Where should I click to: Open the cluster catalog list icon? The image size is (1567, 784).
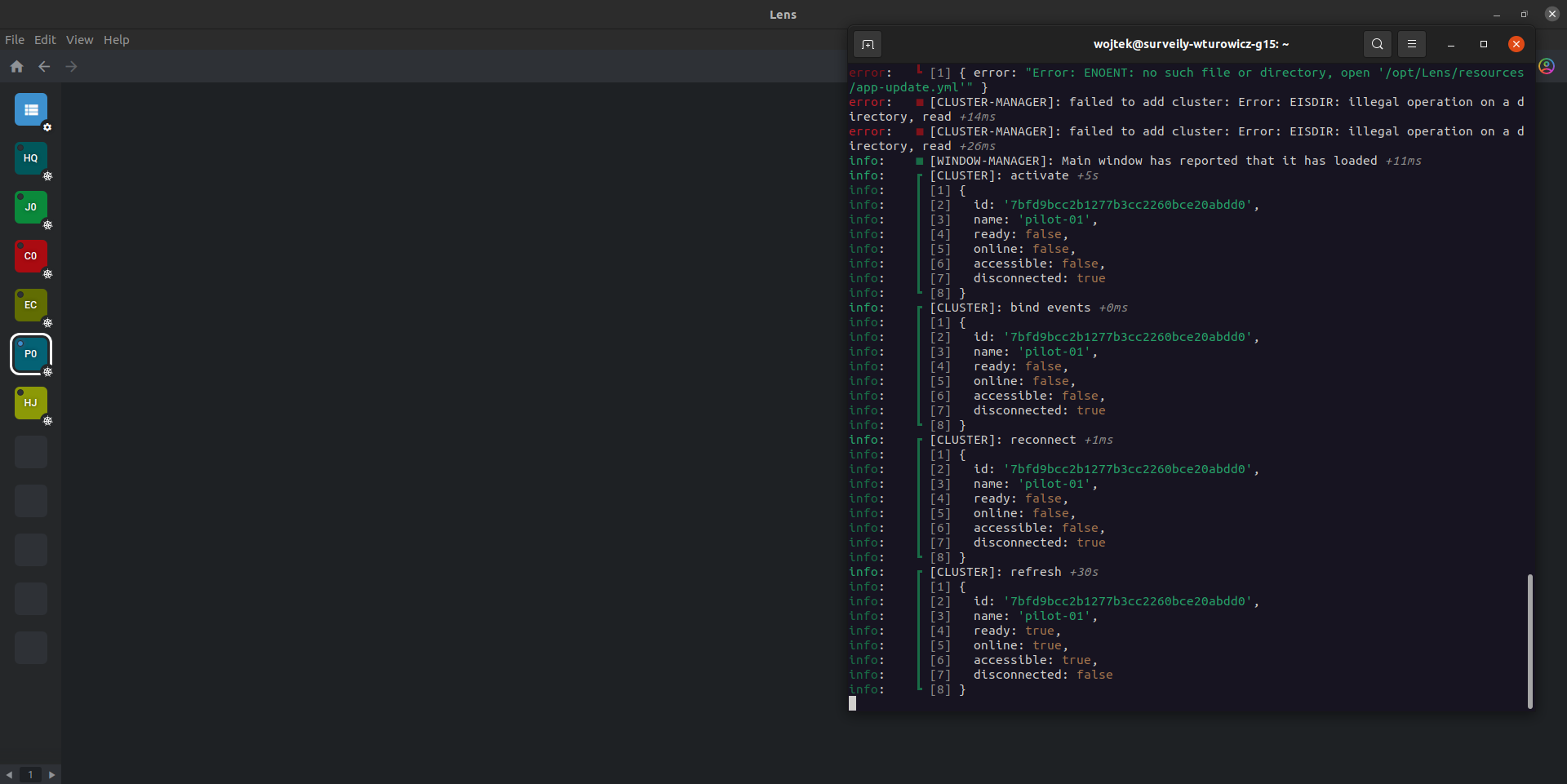pos(31,109)
